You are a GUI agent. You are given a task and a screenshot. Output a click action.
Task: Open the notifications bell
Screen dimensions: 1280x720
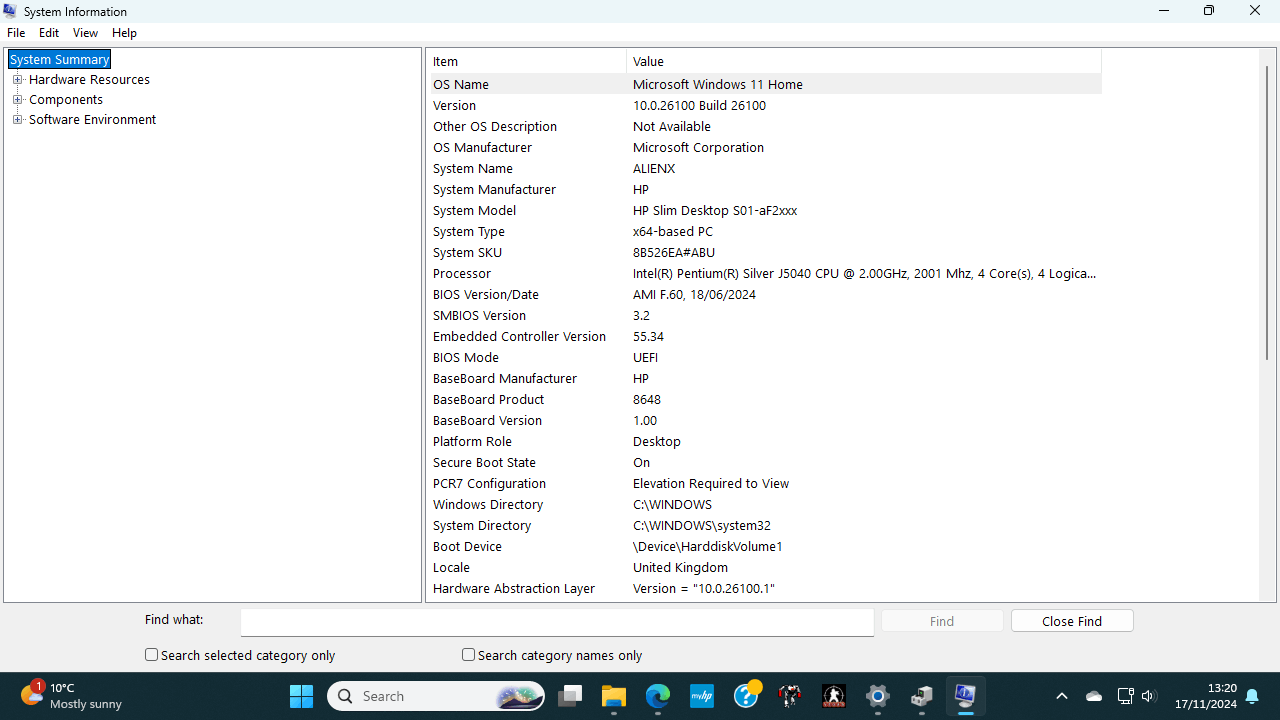coord(1252,696)
